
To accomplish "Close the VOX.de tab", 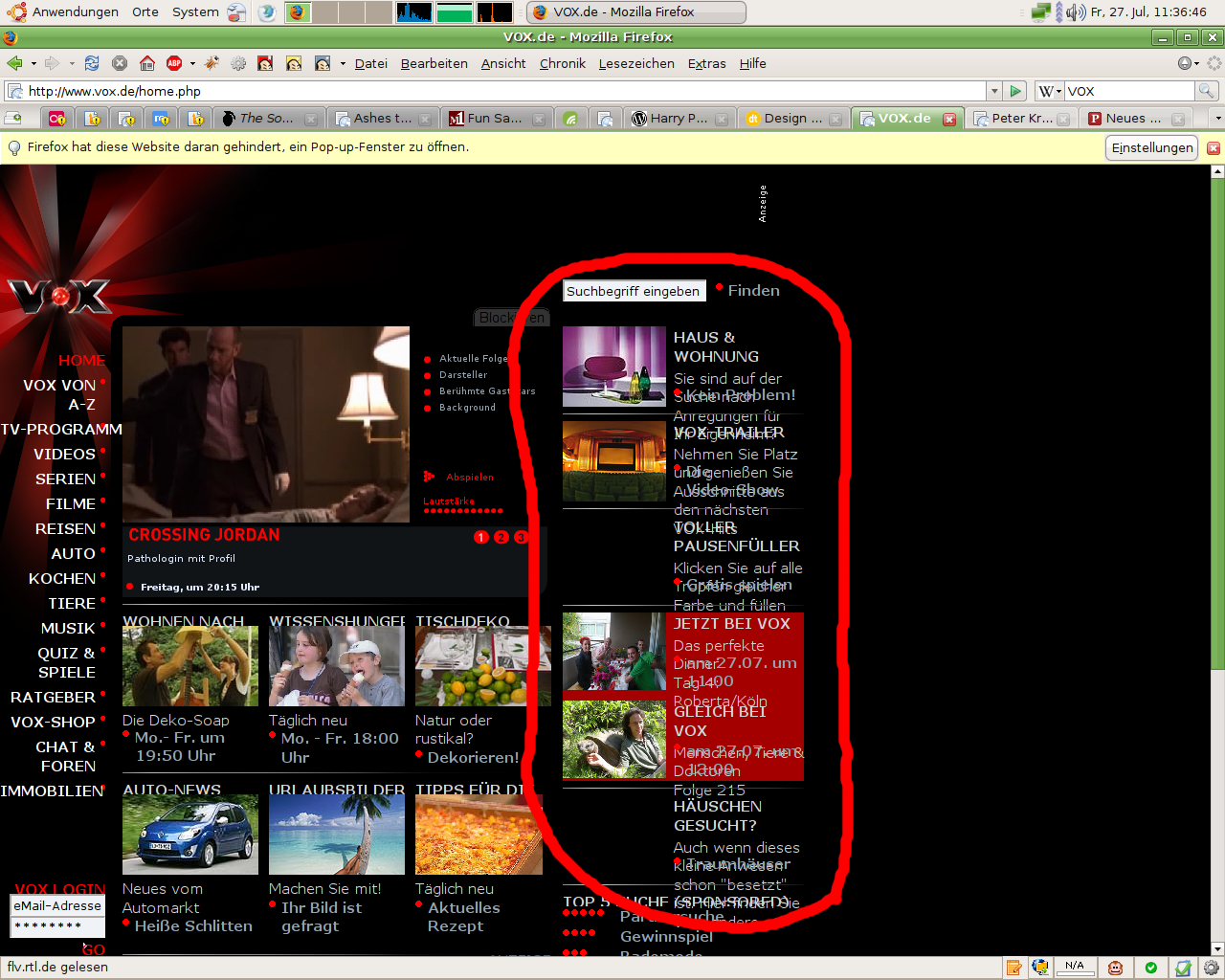I will tap(949, 119).
